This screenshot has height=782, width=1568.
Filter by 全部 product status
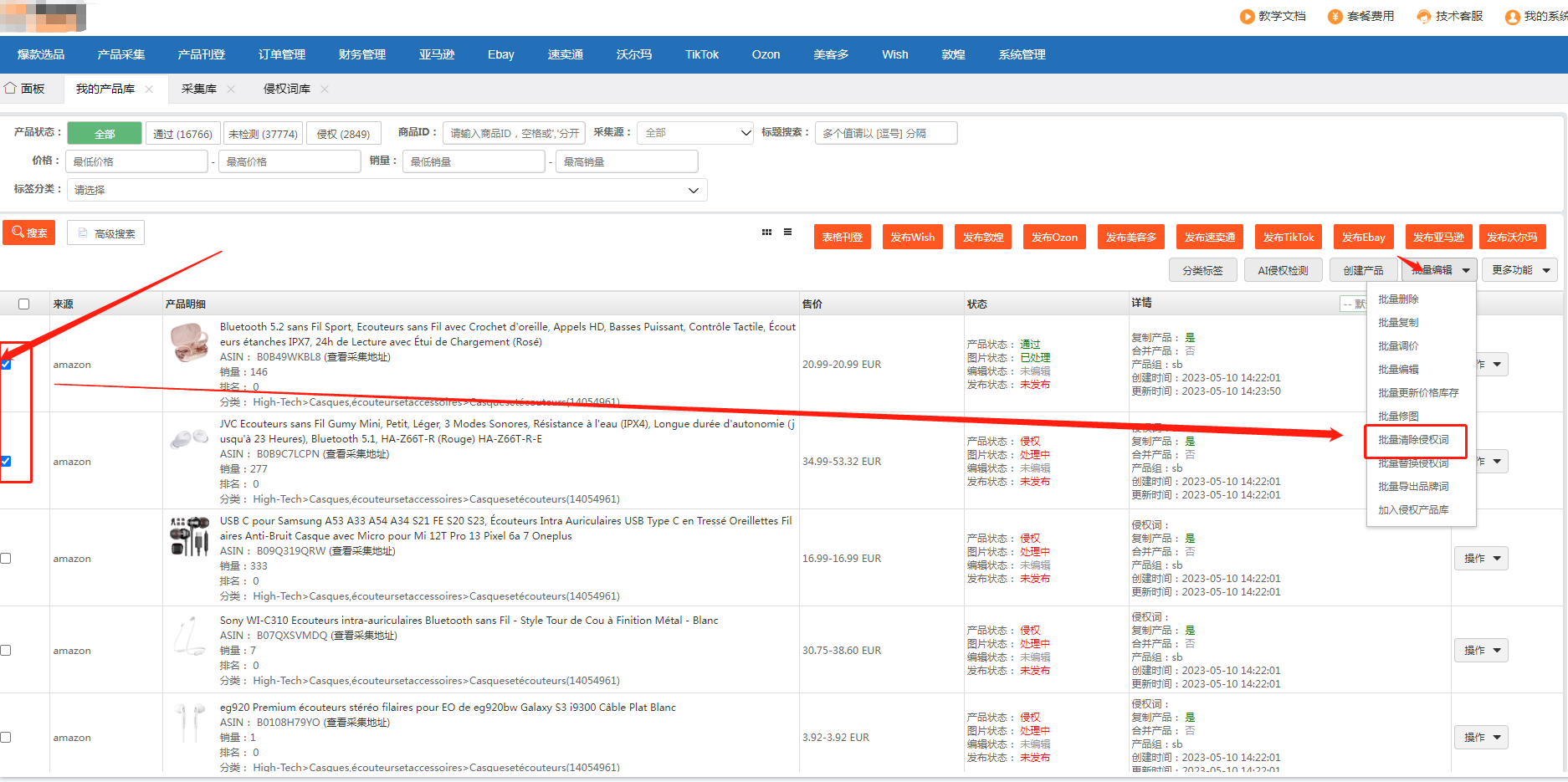[x=105, y=133]
